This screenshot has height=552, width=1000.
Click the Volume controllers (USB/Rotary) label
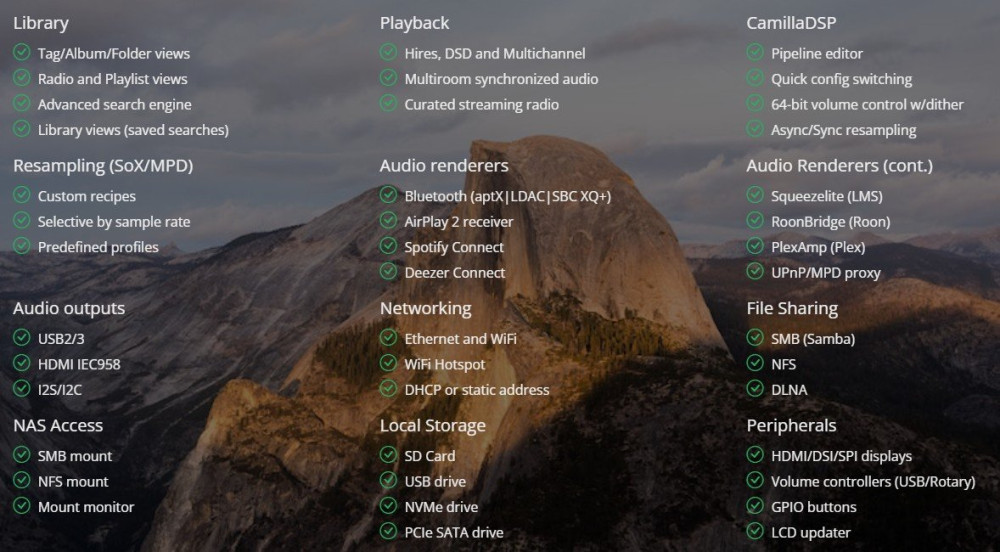(872, 481)
